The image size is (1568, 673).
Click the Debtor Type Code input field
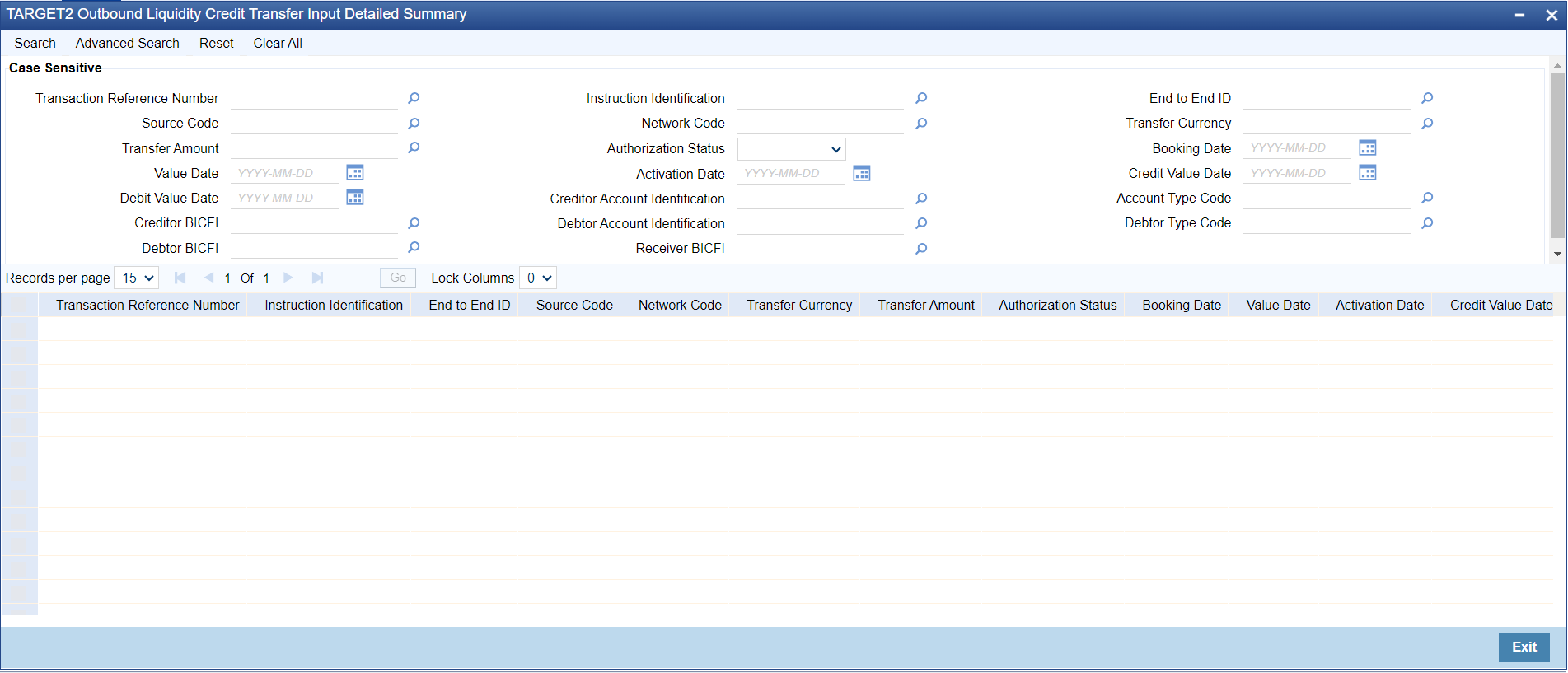point(1327,223)
